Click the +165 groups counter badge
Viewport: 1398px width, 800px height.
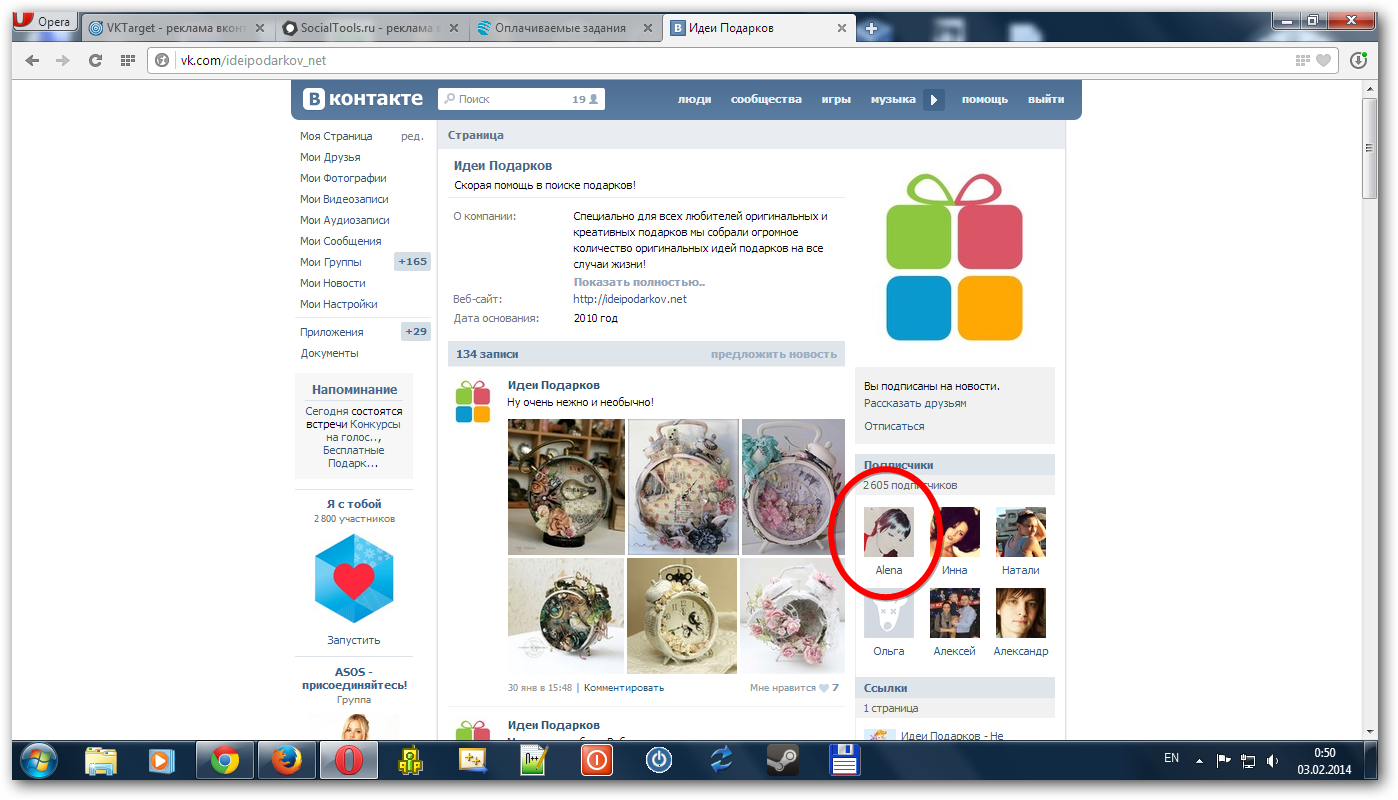tap(412, 262)
